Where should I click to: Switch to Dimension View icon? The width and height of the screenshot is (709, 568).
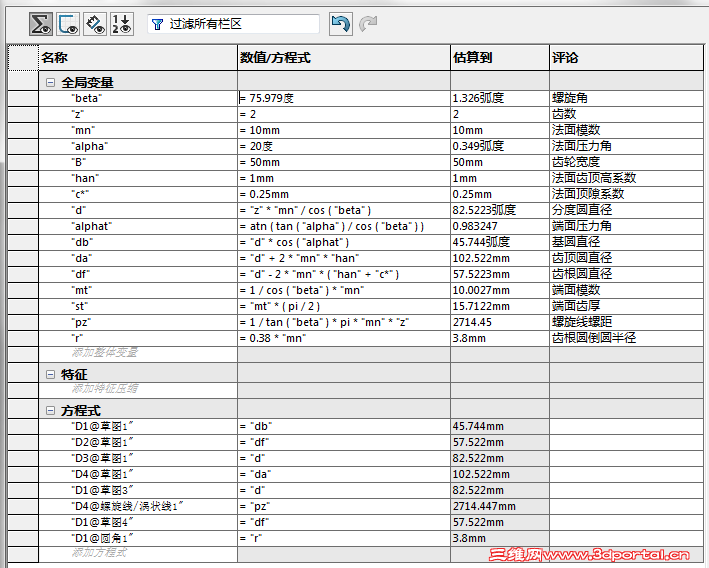tap(95, 24)
